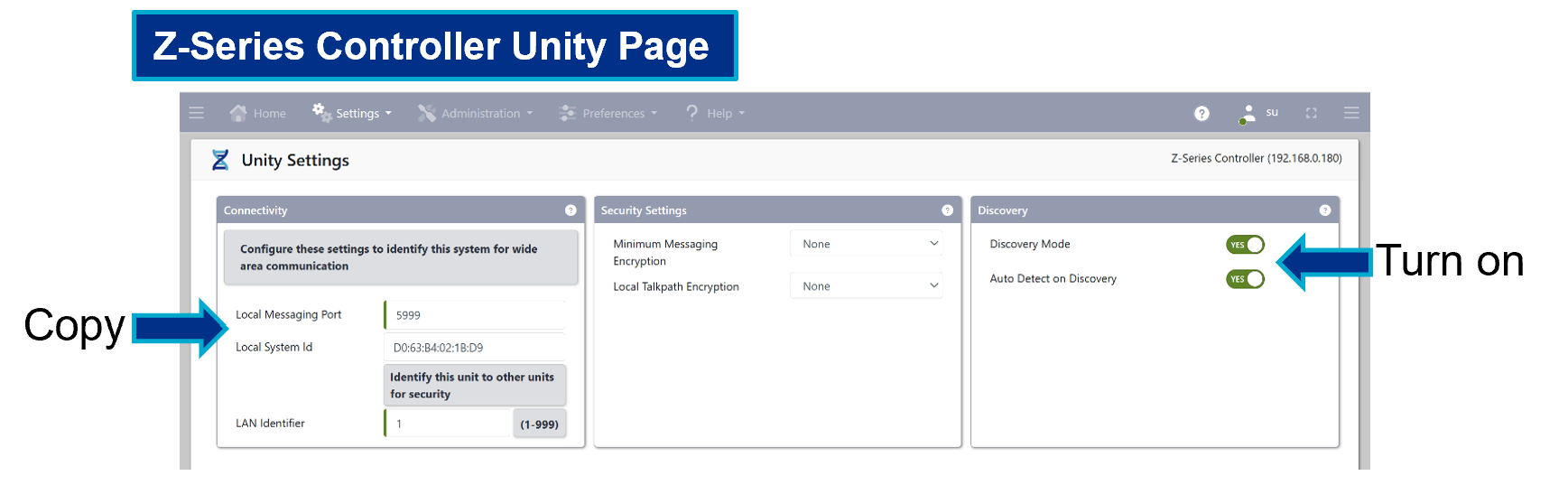Click the Help question mark icon in menu
The height and width of the screenshot is (485, 1568).
pyautogui.click(x=692, y=112)
